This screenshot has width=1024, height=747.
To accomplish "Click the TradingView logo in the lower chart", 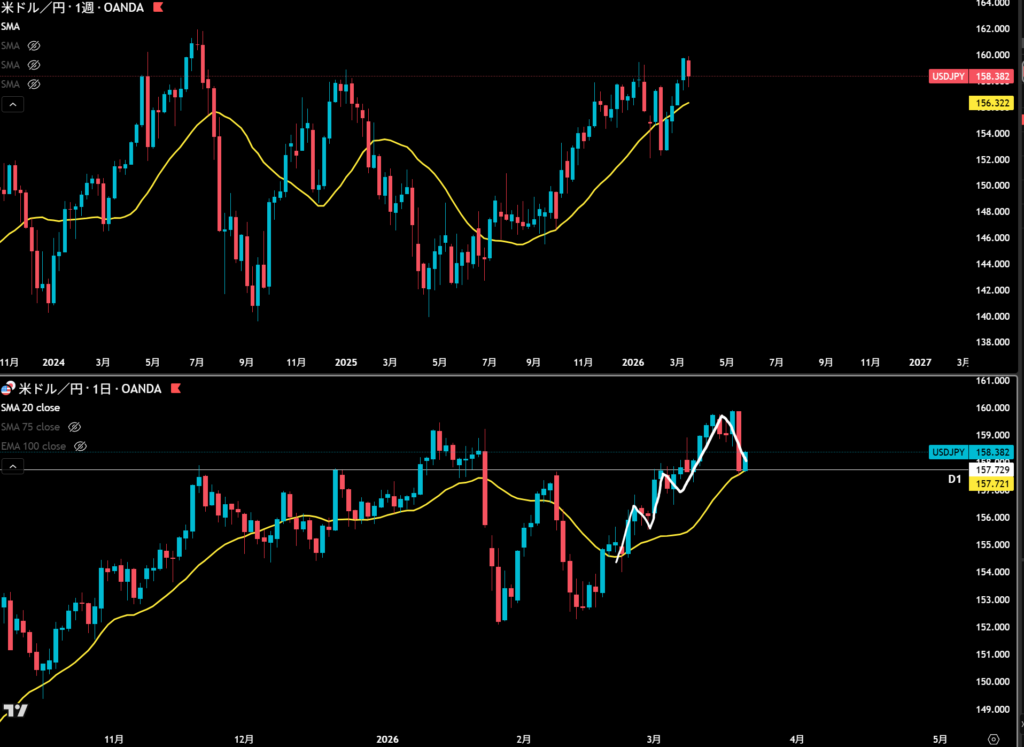I will 14,711.
